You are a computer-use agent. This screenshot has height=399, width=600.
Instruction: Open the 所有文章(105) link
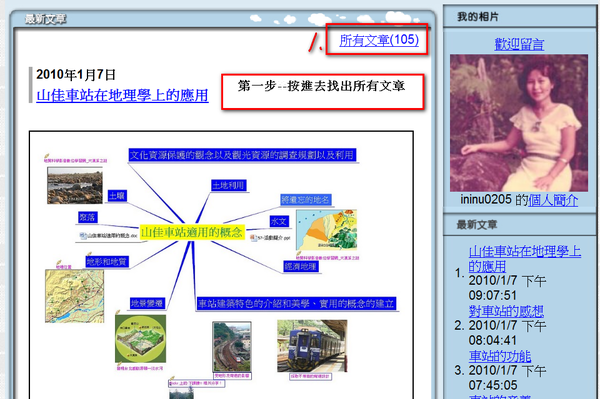379,40
